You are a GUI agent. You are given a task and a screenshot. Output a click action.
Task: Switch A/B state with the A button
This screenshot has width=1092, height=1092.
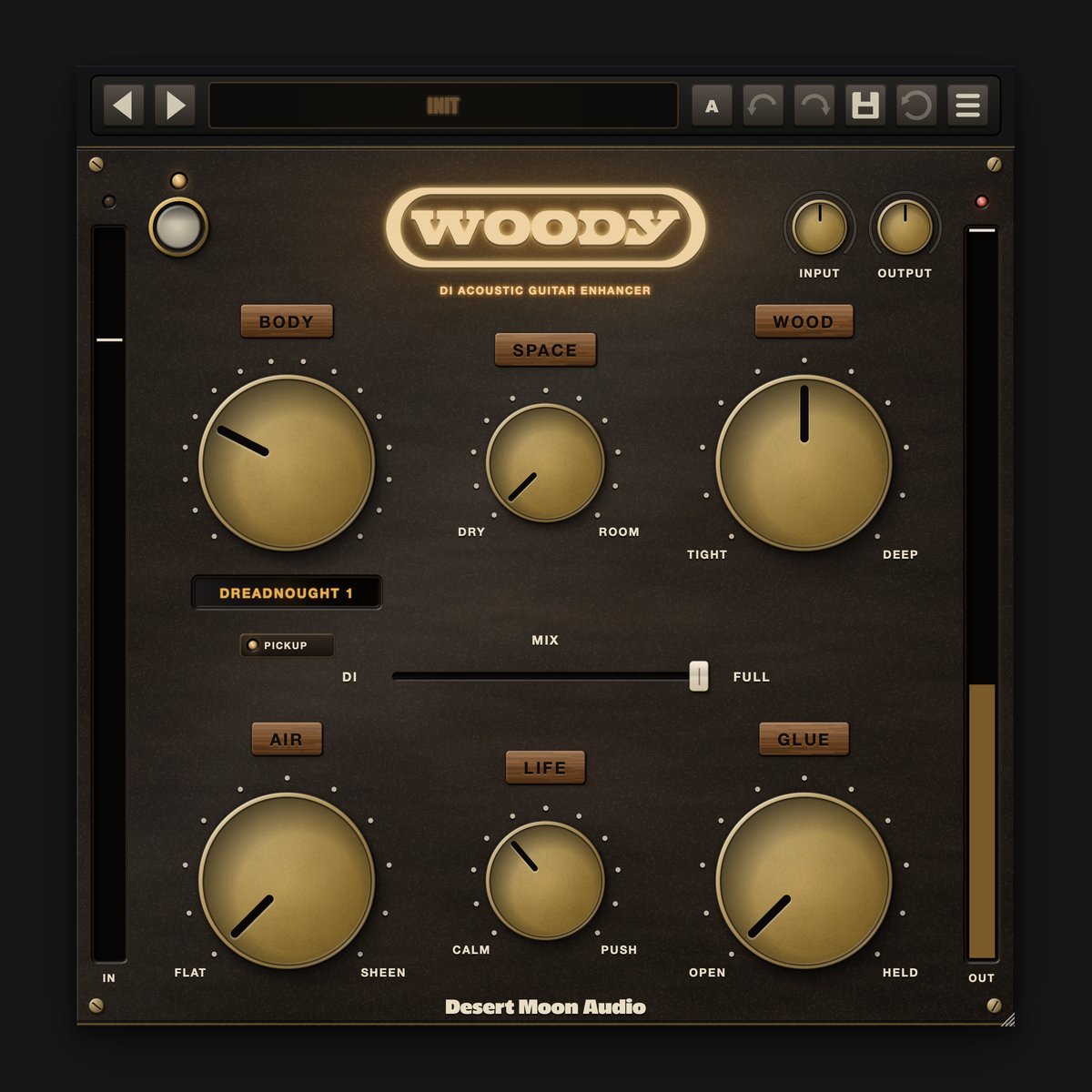712,106
